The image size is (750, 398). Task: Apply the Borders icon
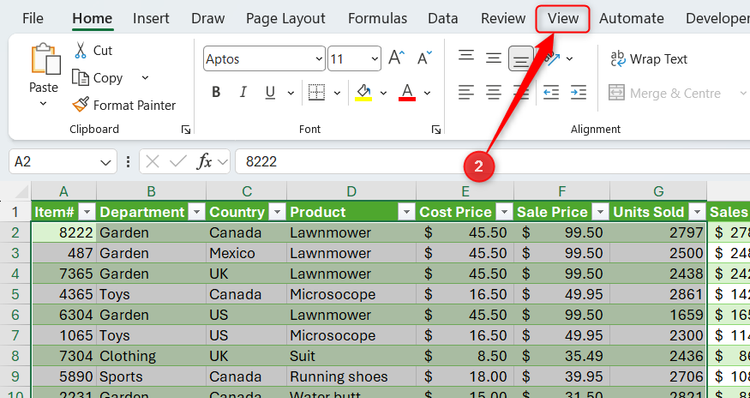click(317, 92)
